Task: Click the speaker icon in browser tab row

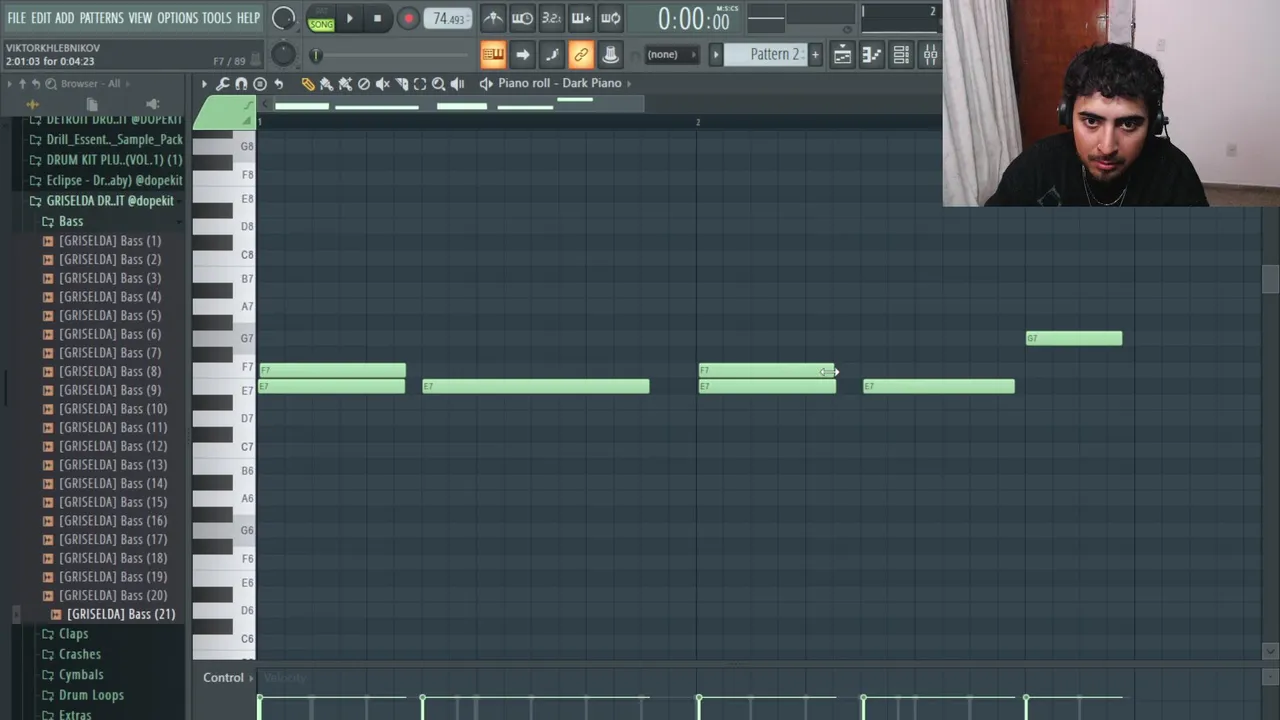Action: coord(152,104)
